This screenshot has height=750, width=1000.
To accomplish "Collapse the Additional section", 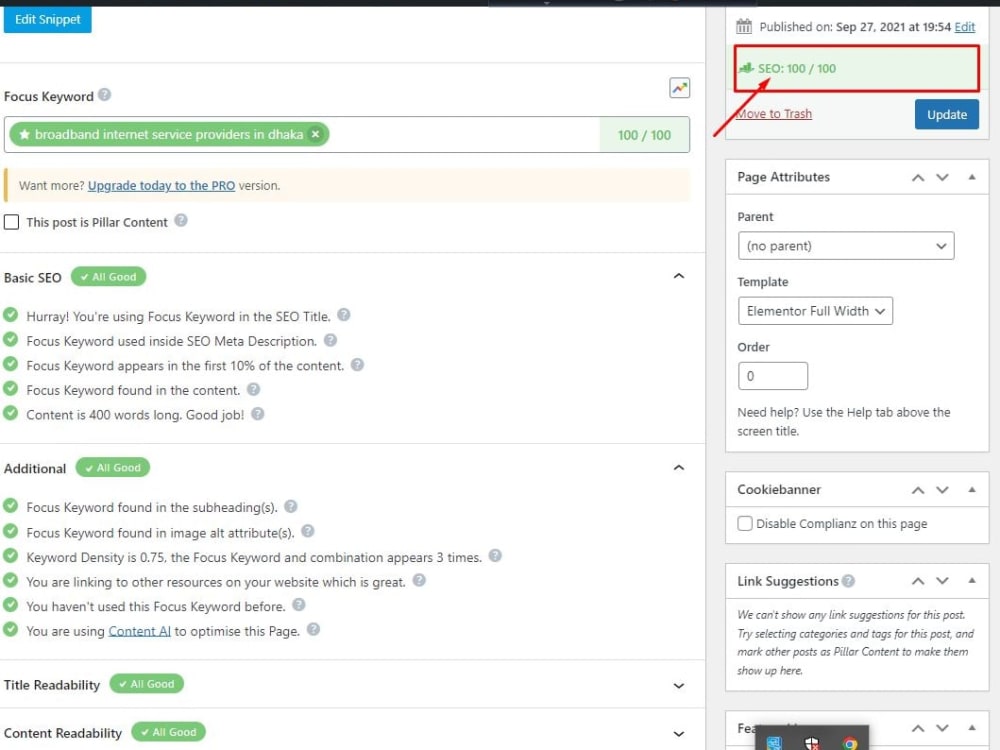I will click(679, 467).
